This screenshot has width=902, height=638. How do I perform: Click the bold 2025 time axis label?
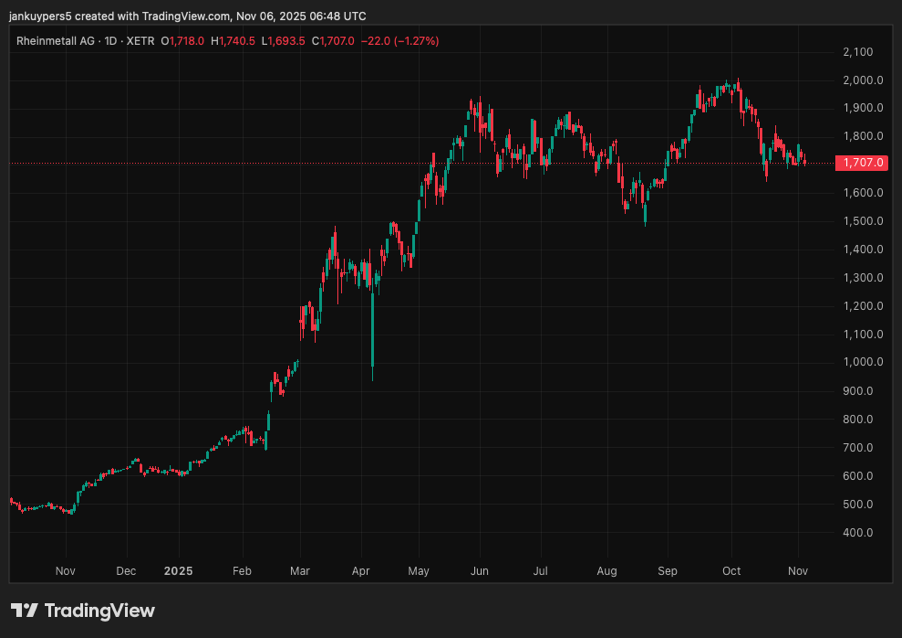pos(178,571)
